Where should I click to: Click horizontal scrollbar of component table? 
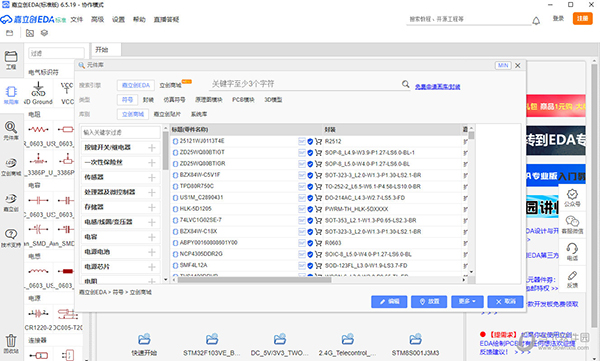(x=254, y=280)
